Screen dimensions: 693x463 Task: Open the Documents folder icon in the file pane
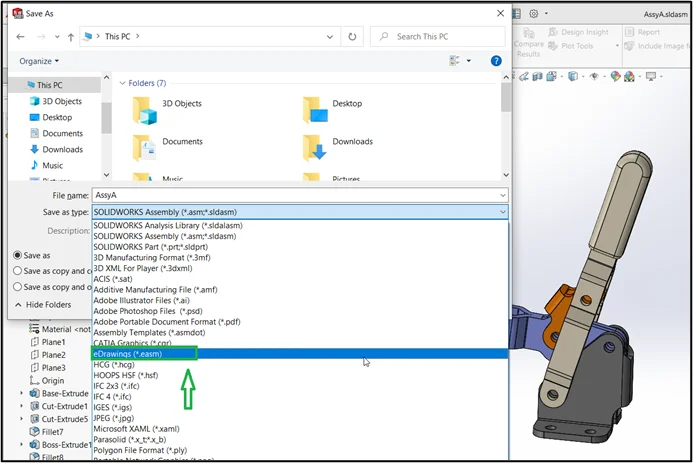(x=144, y=148)
